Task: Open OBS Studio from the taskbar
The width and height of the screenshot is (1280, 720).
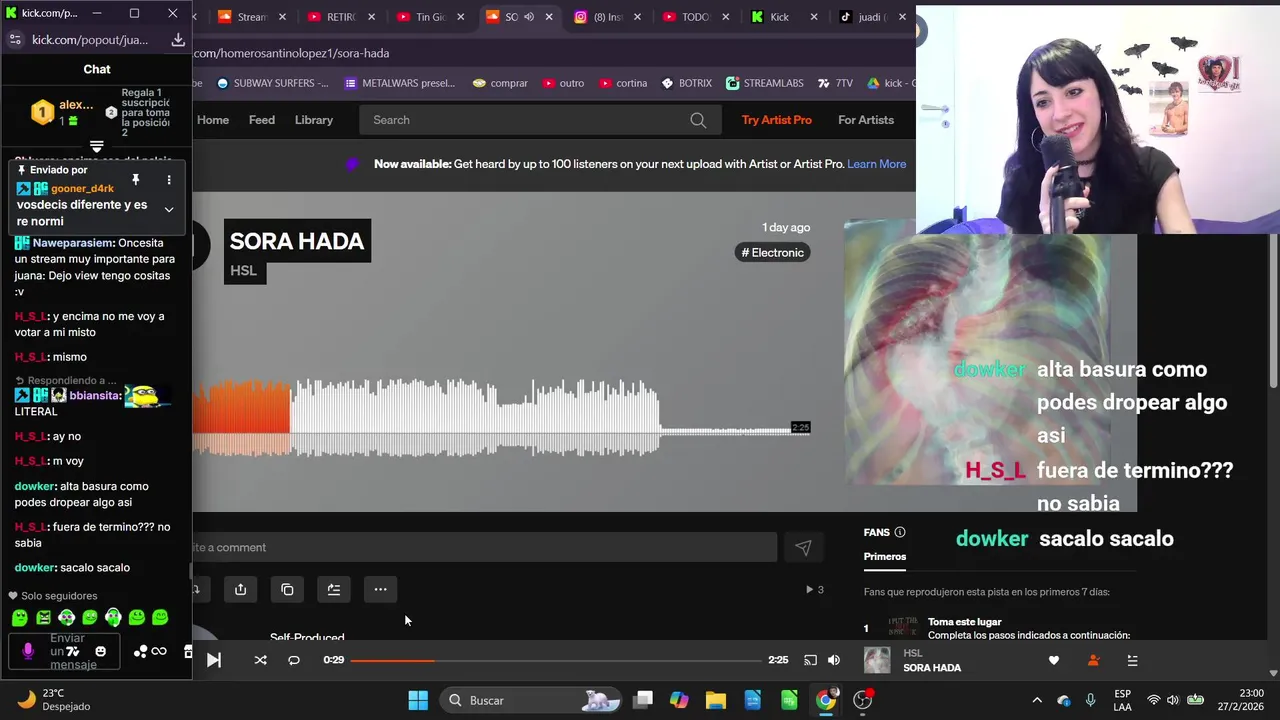Action: (x=863, y=700)
